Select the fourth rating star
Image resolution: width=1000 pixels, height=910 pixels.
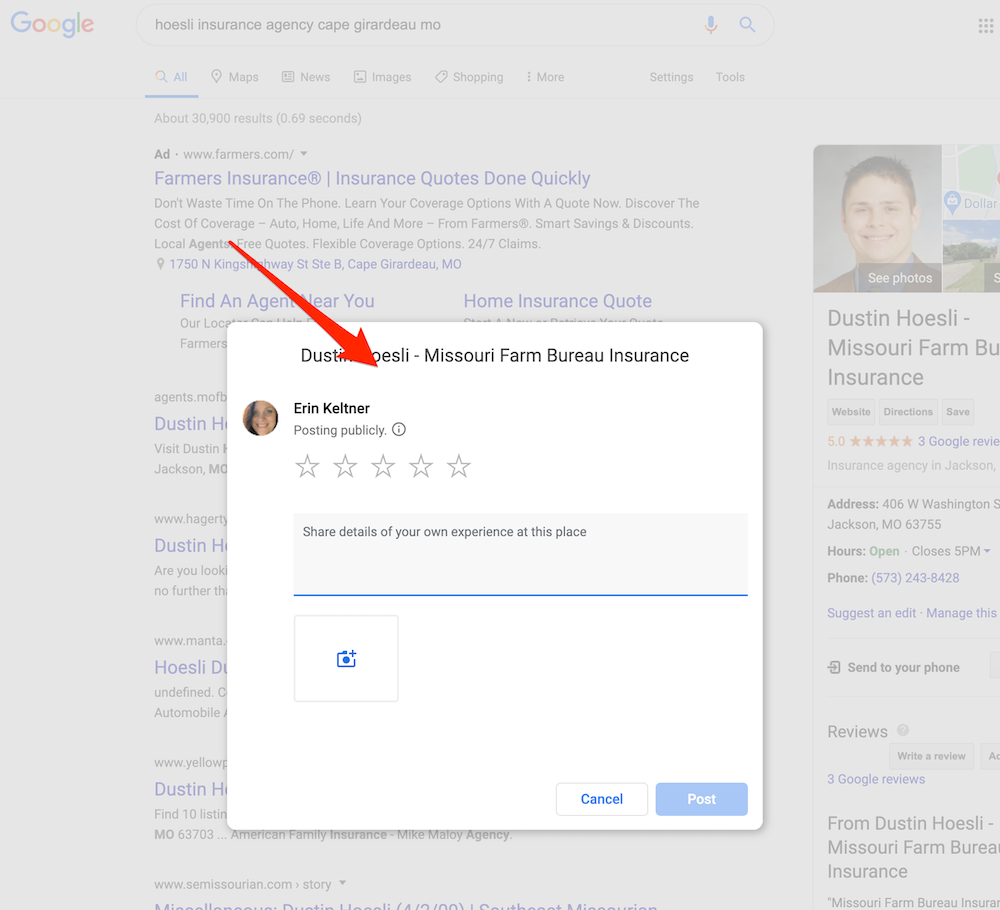pos(421,466)
